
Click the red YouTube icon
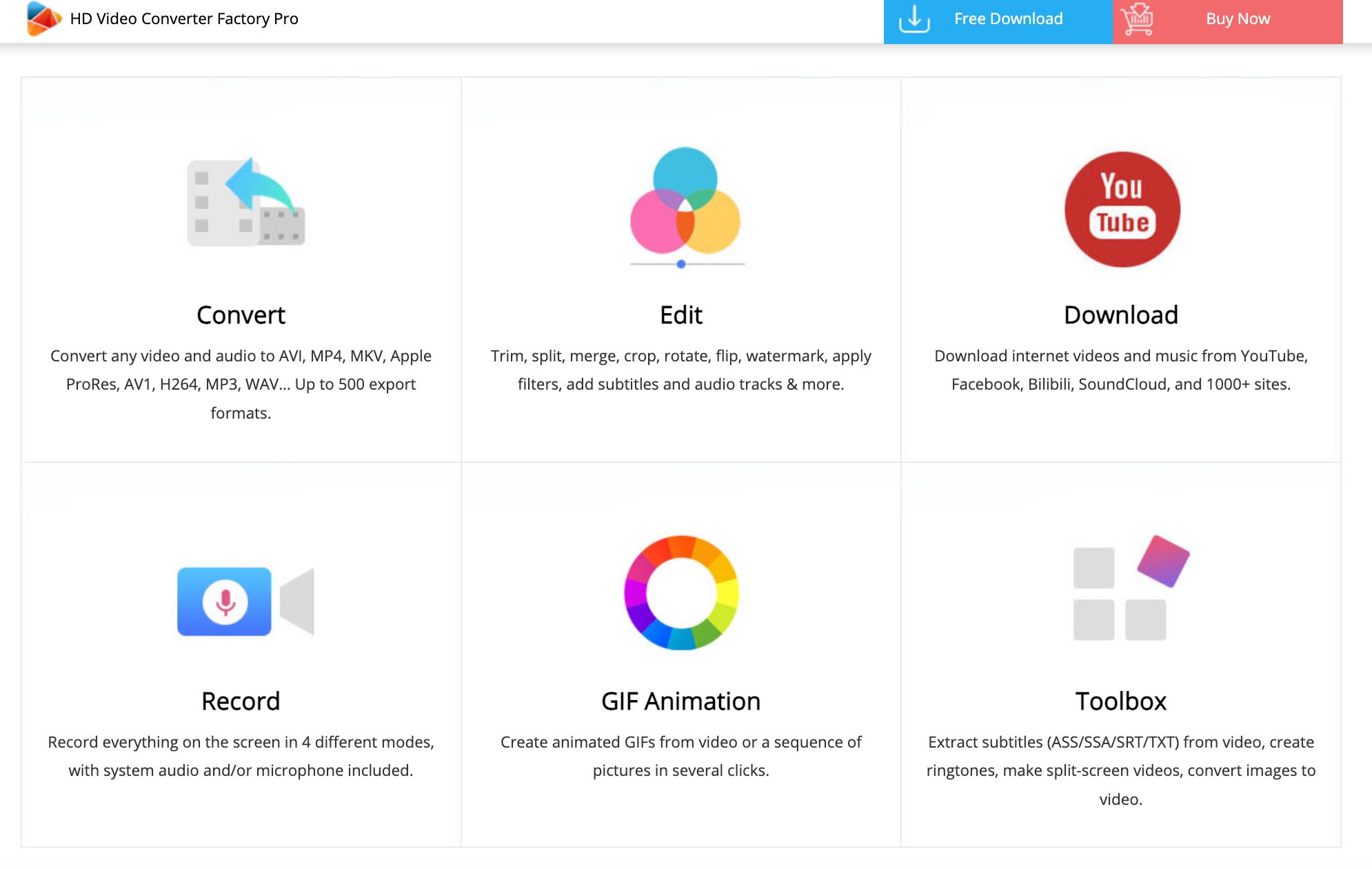point(1122,209)
